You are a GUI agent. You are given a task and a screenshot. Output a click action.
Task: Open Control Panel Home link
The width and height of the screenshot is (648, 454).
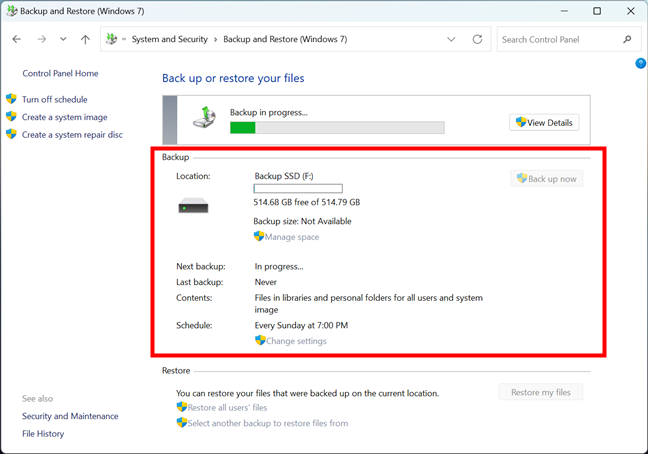click(x=60, y=74)
